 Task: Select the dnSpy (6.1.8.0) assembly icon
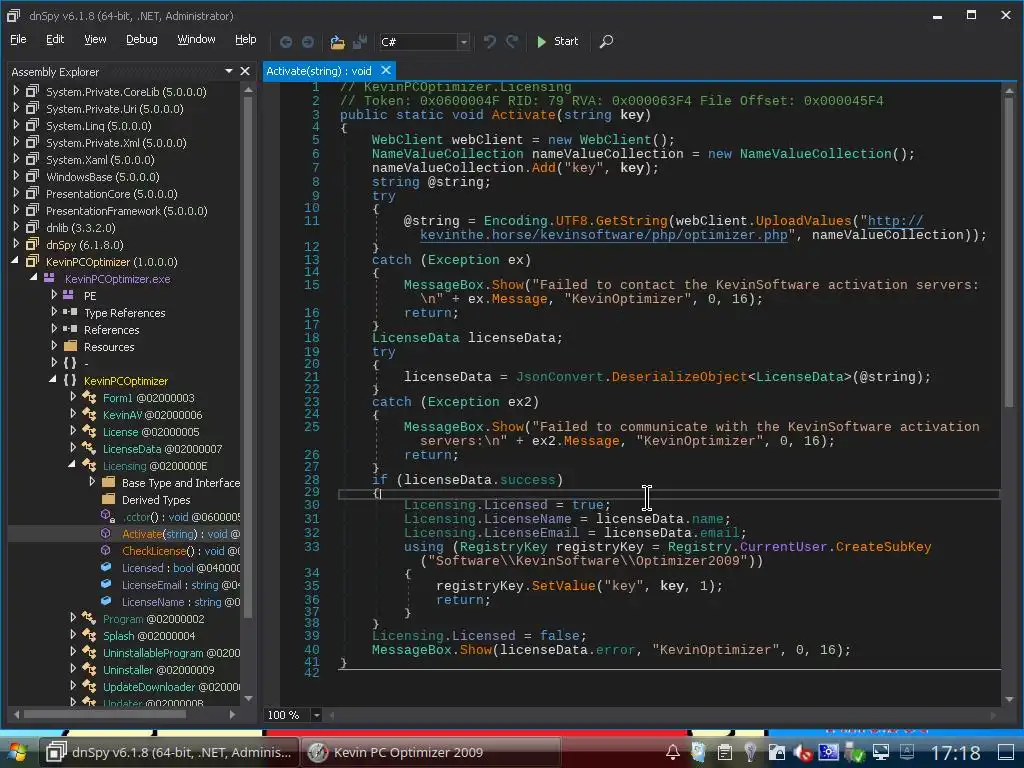pos(32,244)
